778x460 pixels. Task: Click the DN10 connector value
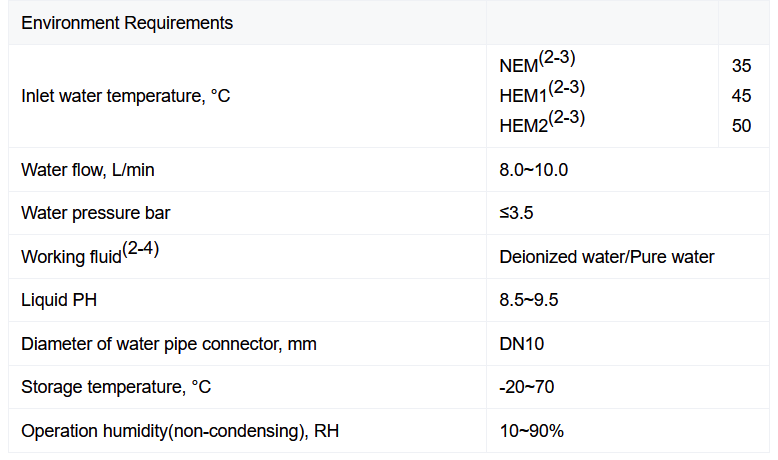[x=521, y=344]
